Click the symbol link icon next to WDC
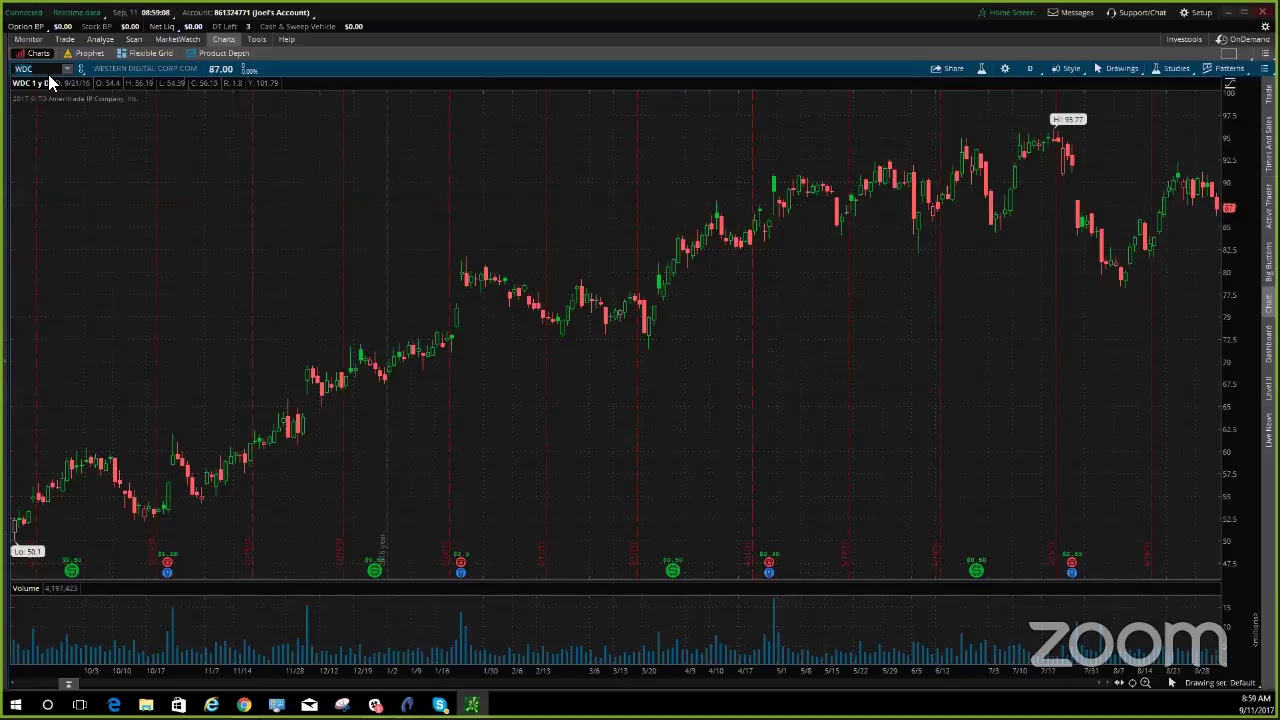The width and height of the screenshot is (1280, 720). click(x=81, y=69)
